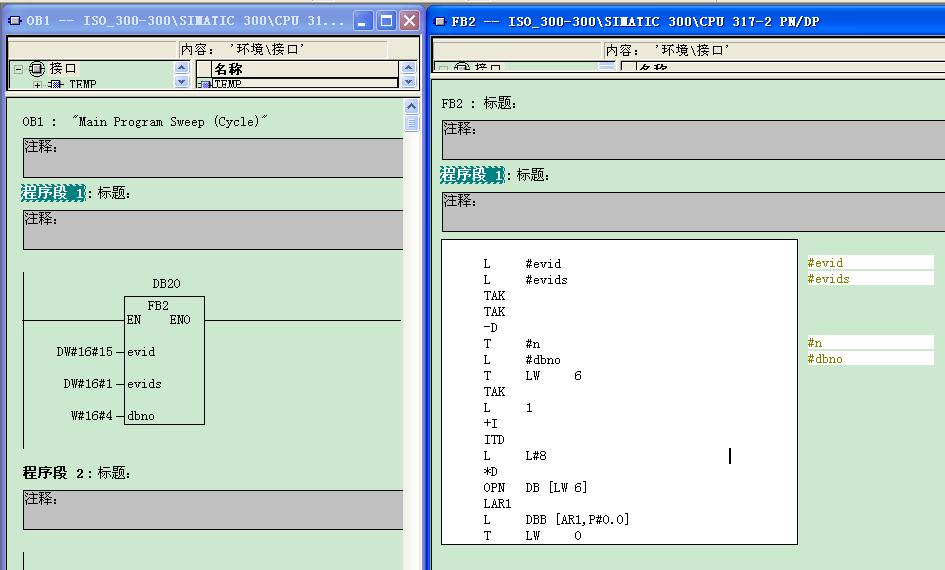945x570 pixels.
Task: Click network 1 comment box in OB1
Action: tap(213, 230)
